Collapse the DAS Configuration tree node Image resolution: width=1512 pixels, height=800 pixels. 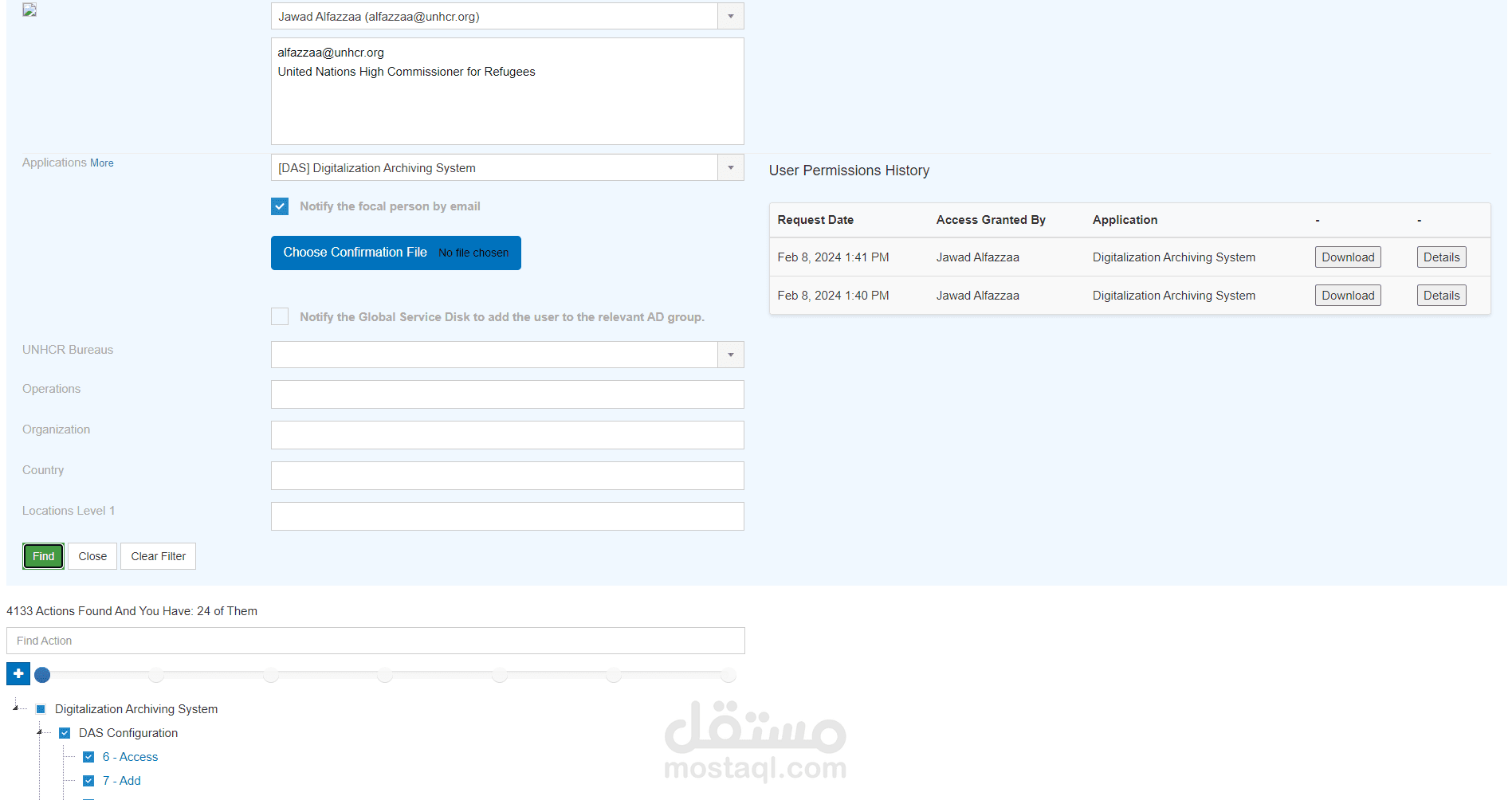tap(39, 731)
